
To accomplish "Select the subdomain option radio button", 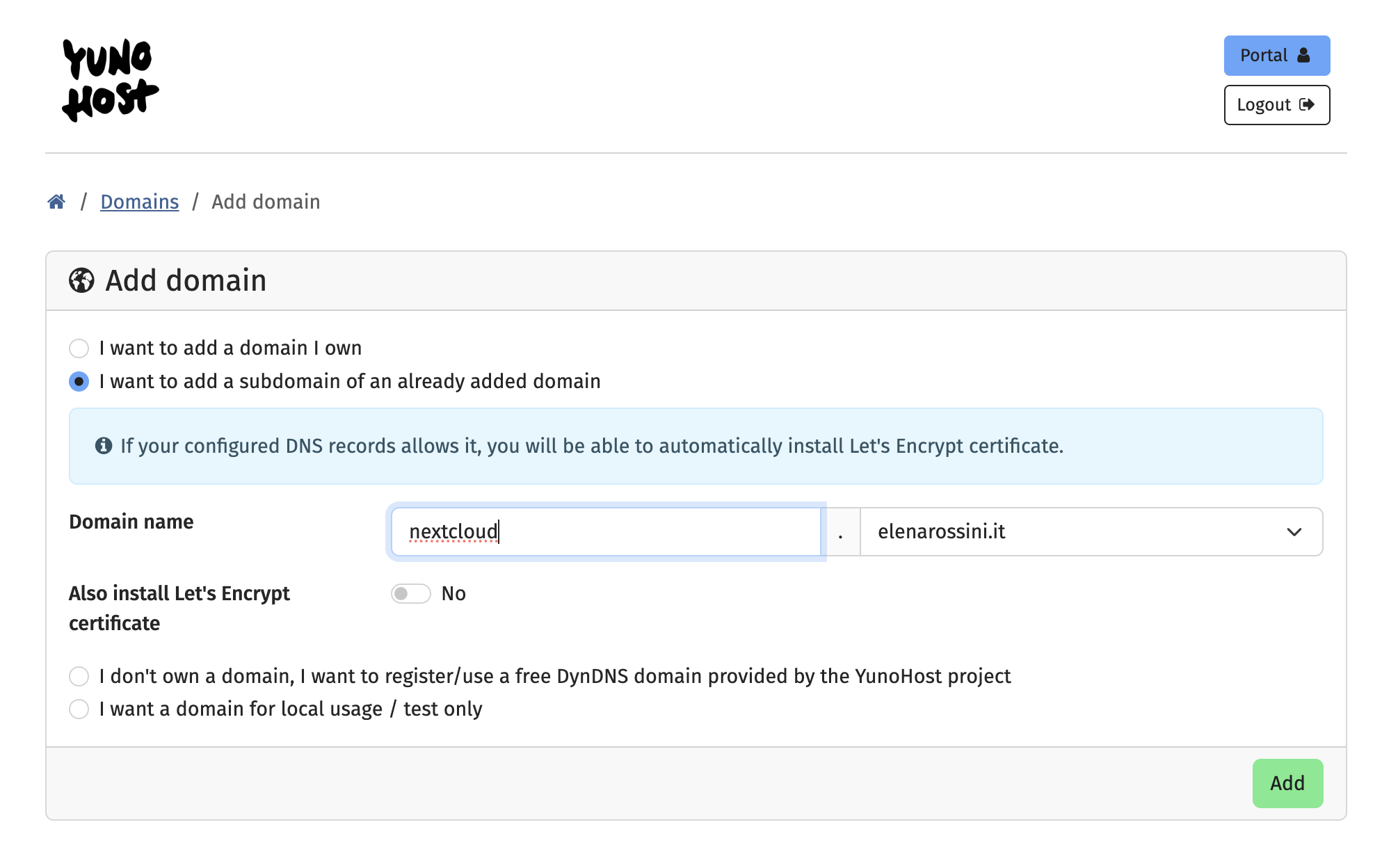I will [79, 382].
